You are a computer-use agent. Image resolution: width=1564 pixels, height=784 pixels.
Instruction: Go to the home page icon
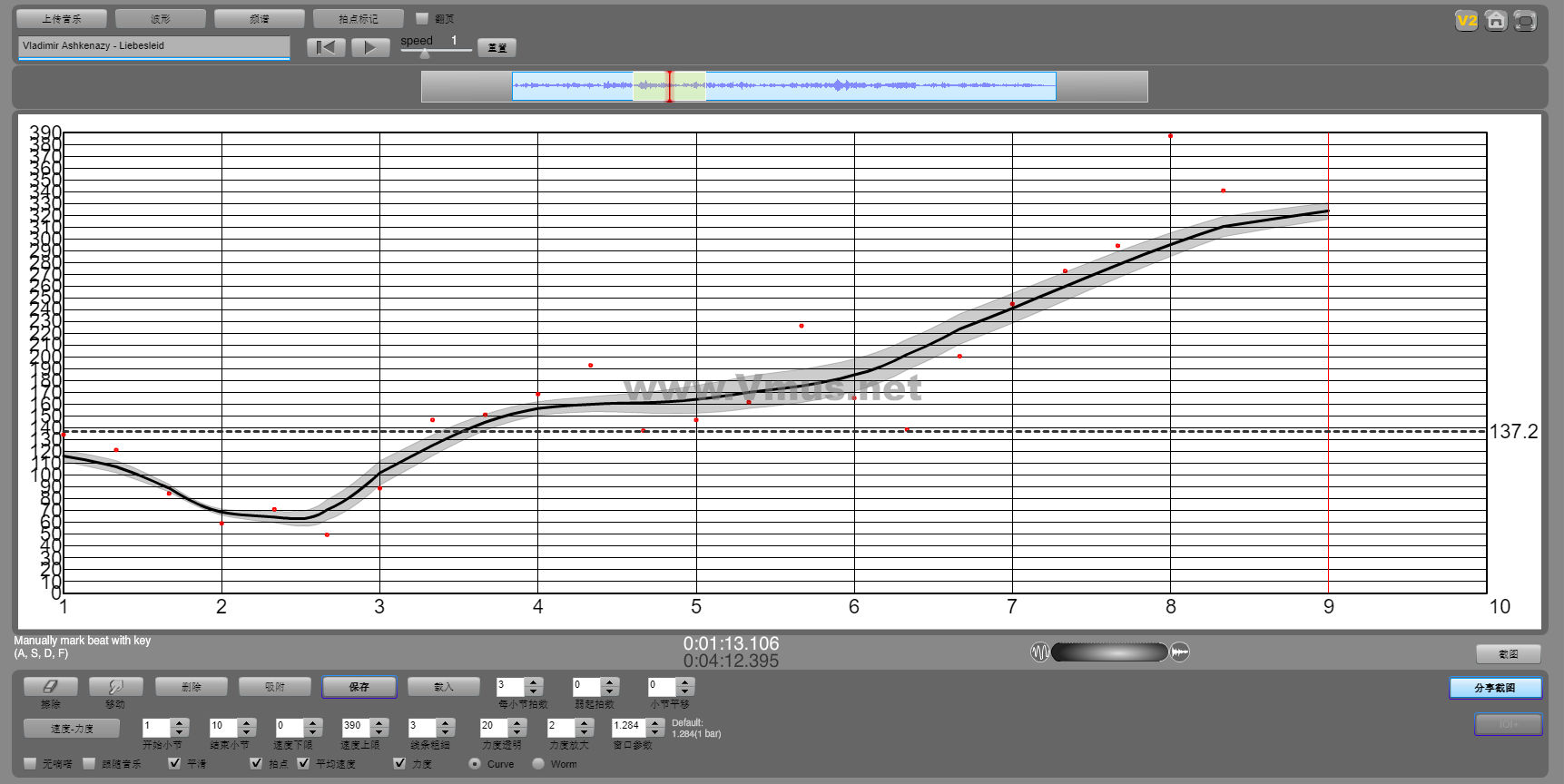click(x=1496, y=21)
